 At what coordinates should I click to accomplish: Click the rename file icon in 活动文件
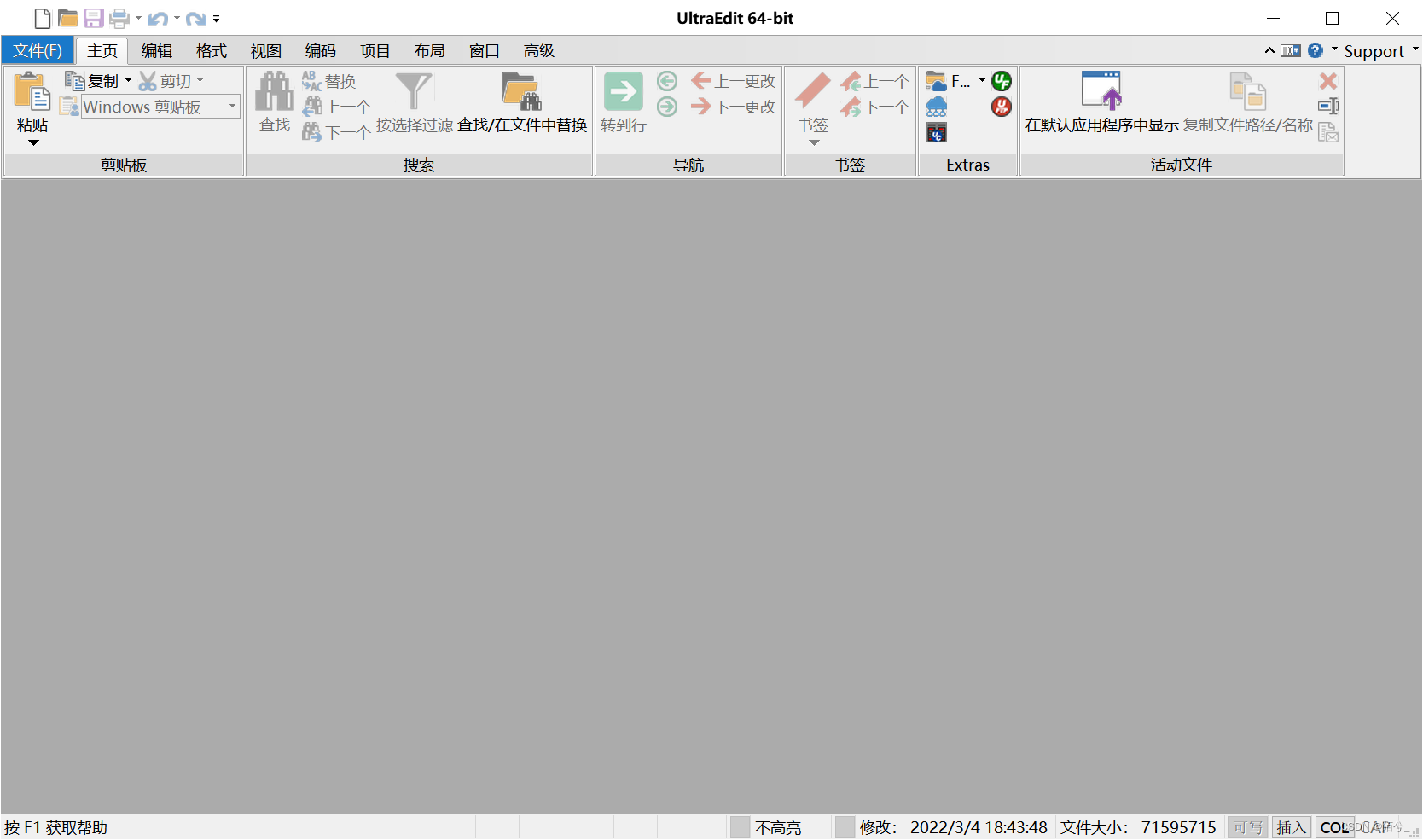(1328, 107)
